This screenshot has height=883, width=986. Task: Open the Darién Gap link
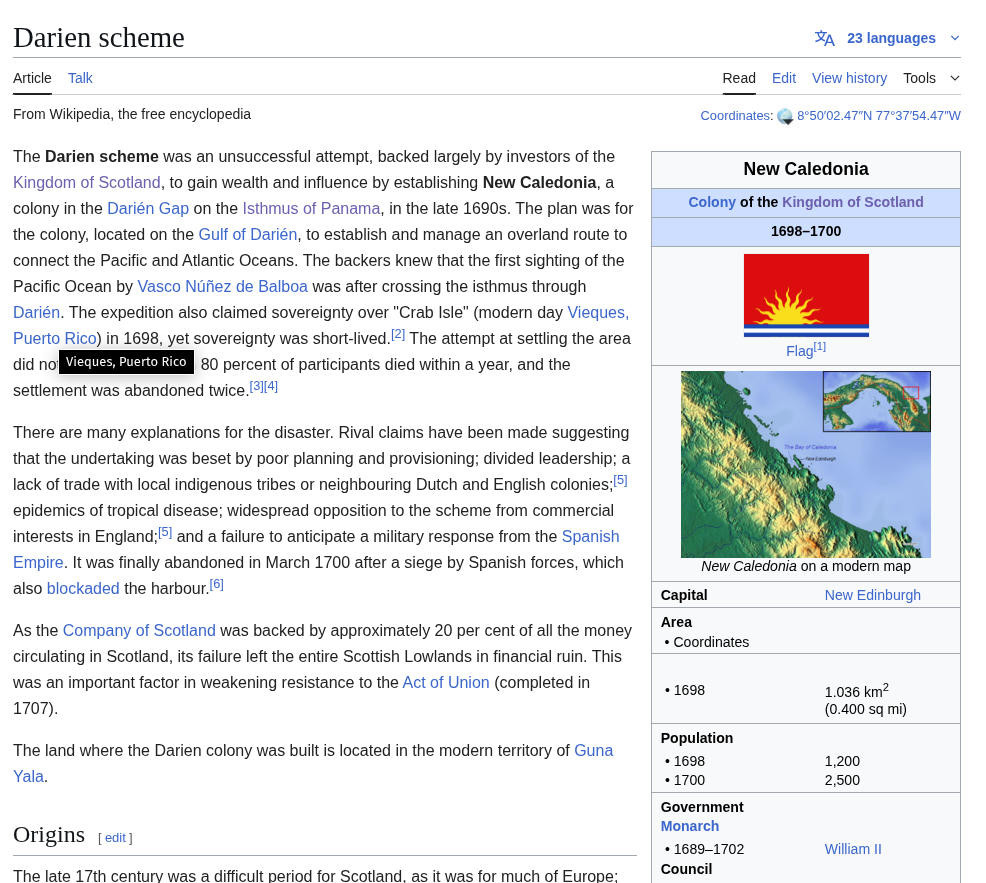pyautogui.click(x=148, y=208)
